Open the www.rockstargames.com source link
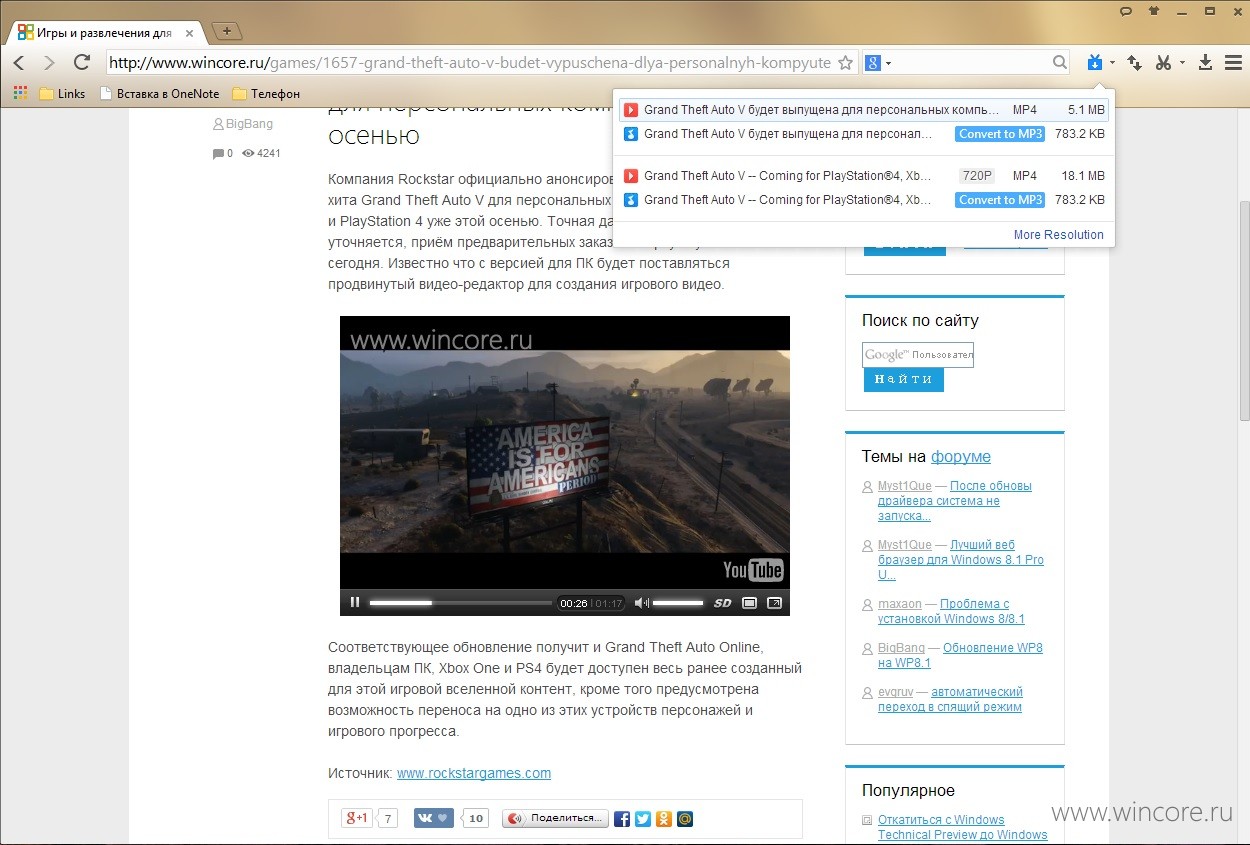The image size is (1250, 845). pos(474,773)
